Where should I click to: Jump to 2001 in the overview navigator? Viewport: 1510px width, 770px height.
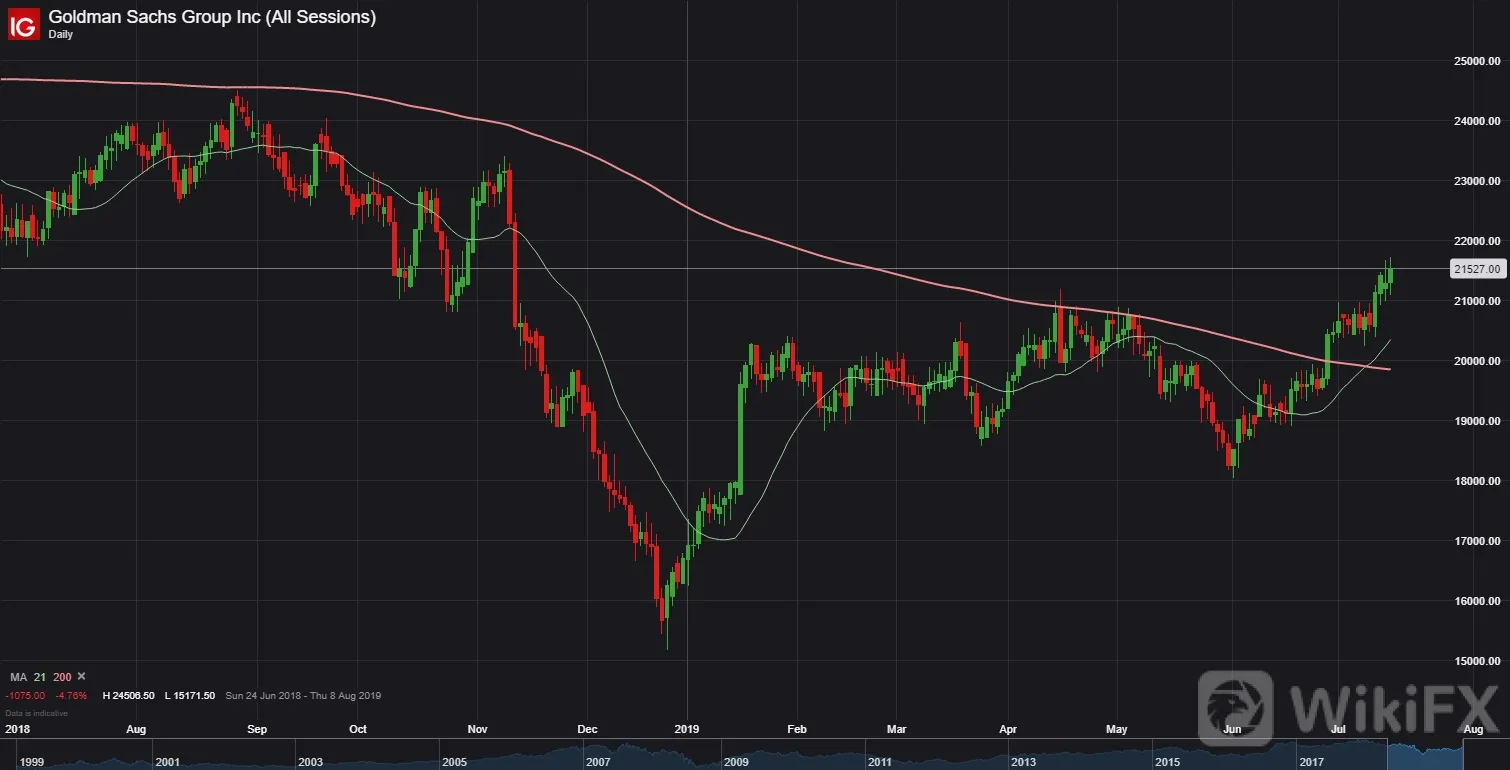(x=170, y=762)
